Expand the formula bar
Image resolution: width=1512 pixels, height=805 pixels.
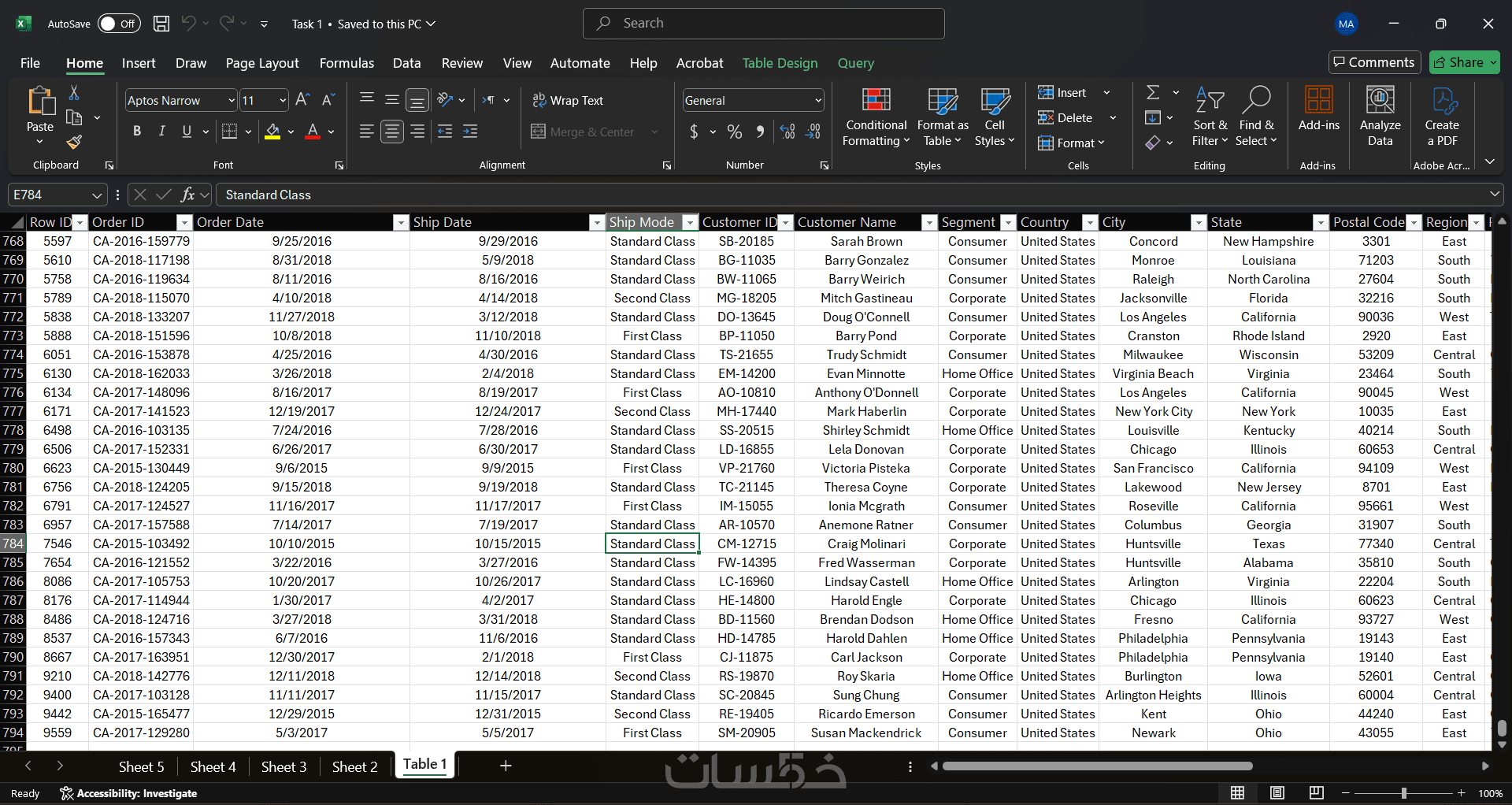(1494, 194)
